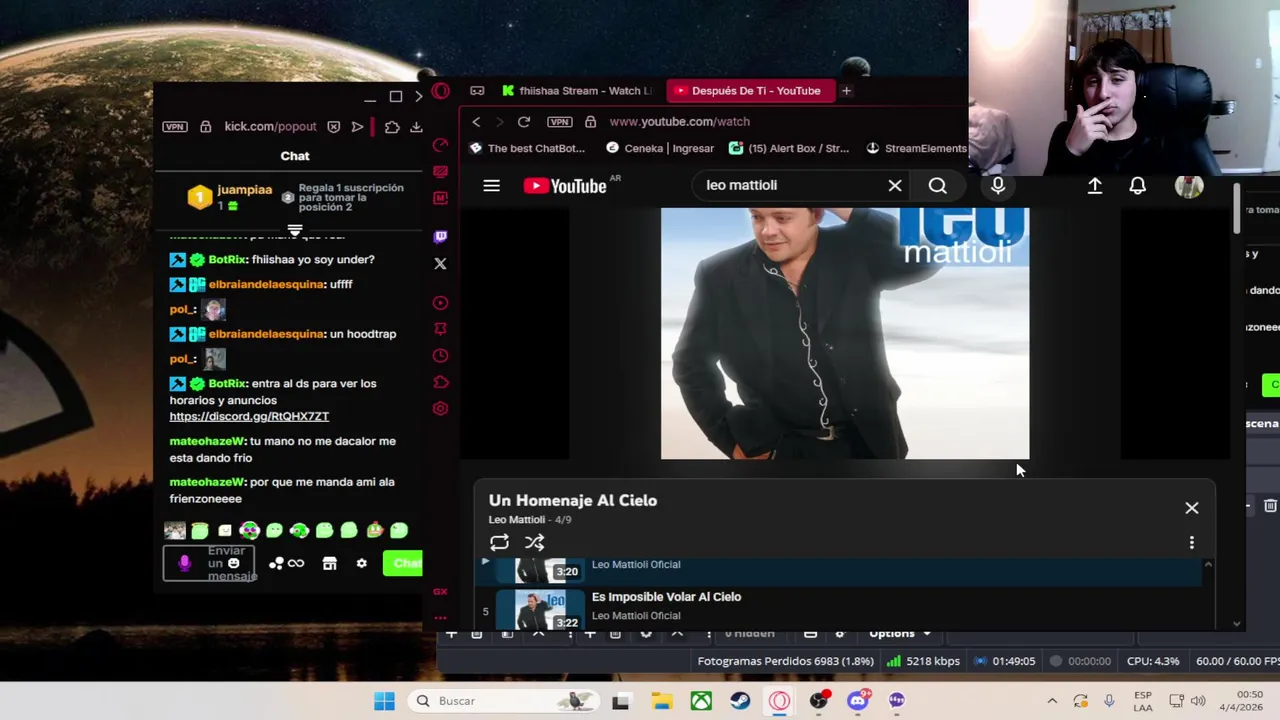
Task: Go back in the Opera browser
Action: [476, 121]
